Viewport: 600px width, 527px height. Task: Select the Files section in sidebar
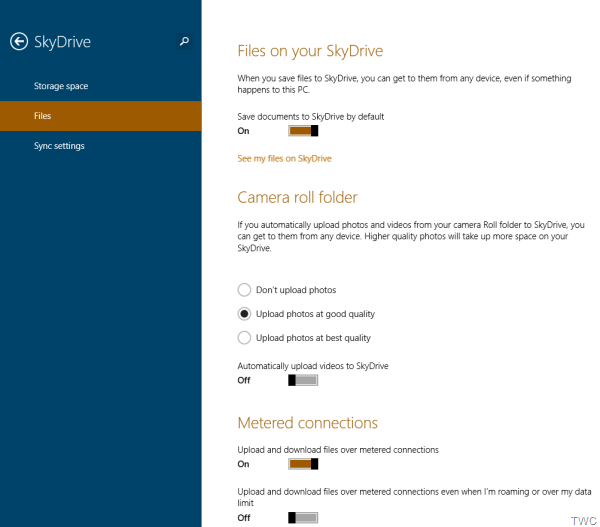[101, 116]
